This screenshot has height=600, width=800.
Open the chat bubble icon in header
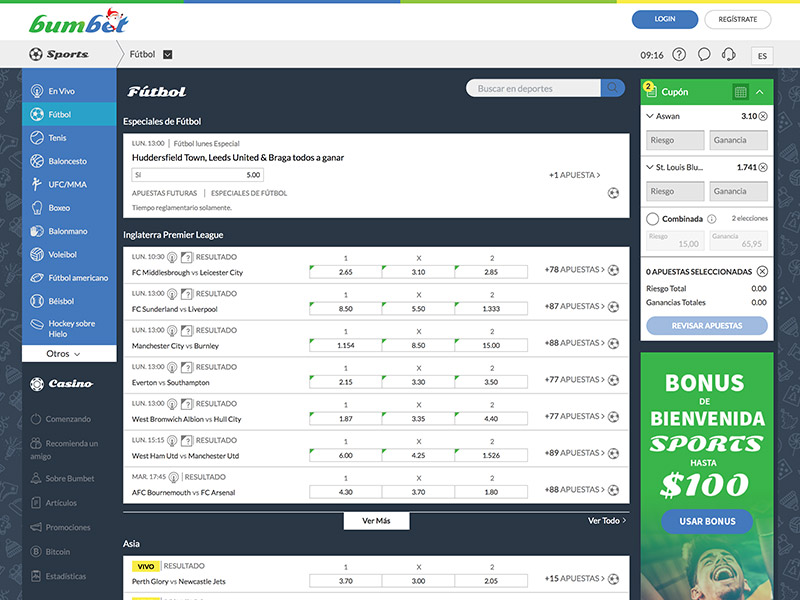[x=704, y=54]
